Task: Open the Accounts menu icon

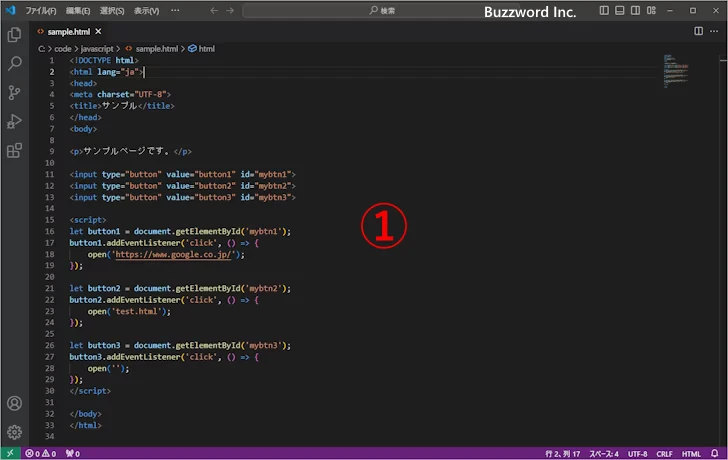Action: (x=14, y=404)
